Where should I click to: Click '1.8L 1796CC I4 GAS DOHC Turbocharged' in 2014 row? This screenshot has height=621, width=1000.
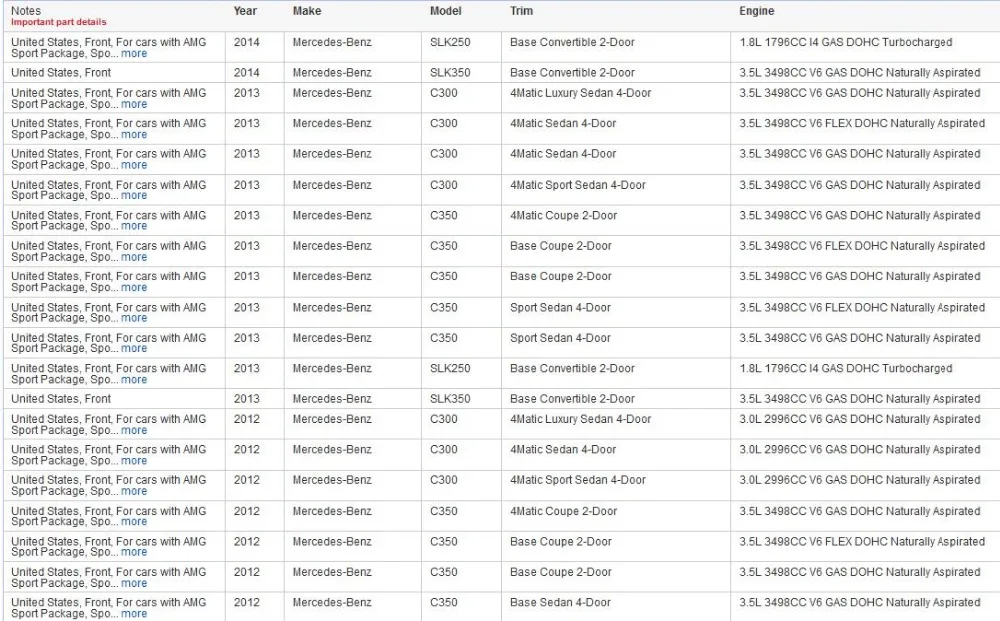point(846,42)
